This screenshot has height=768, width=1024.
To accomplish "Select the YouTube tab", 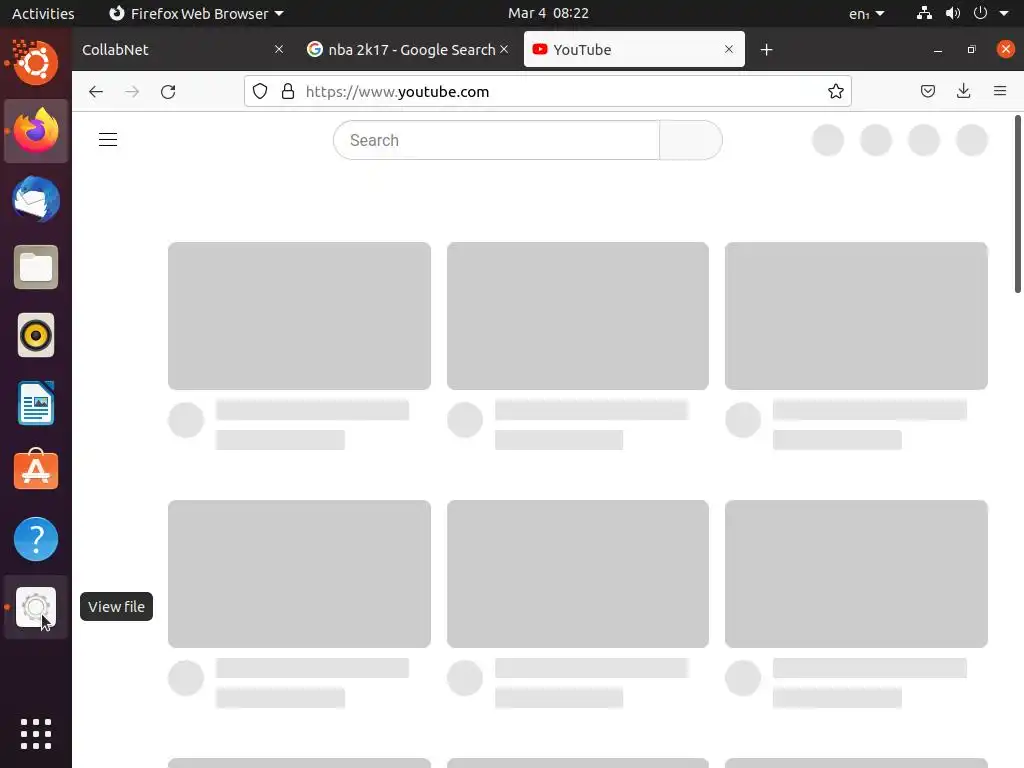I will point(634,50).
